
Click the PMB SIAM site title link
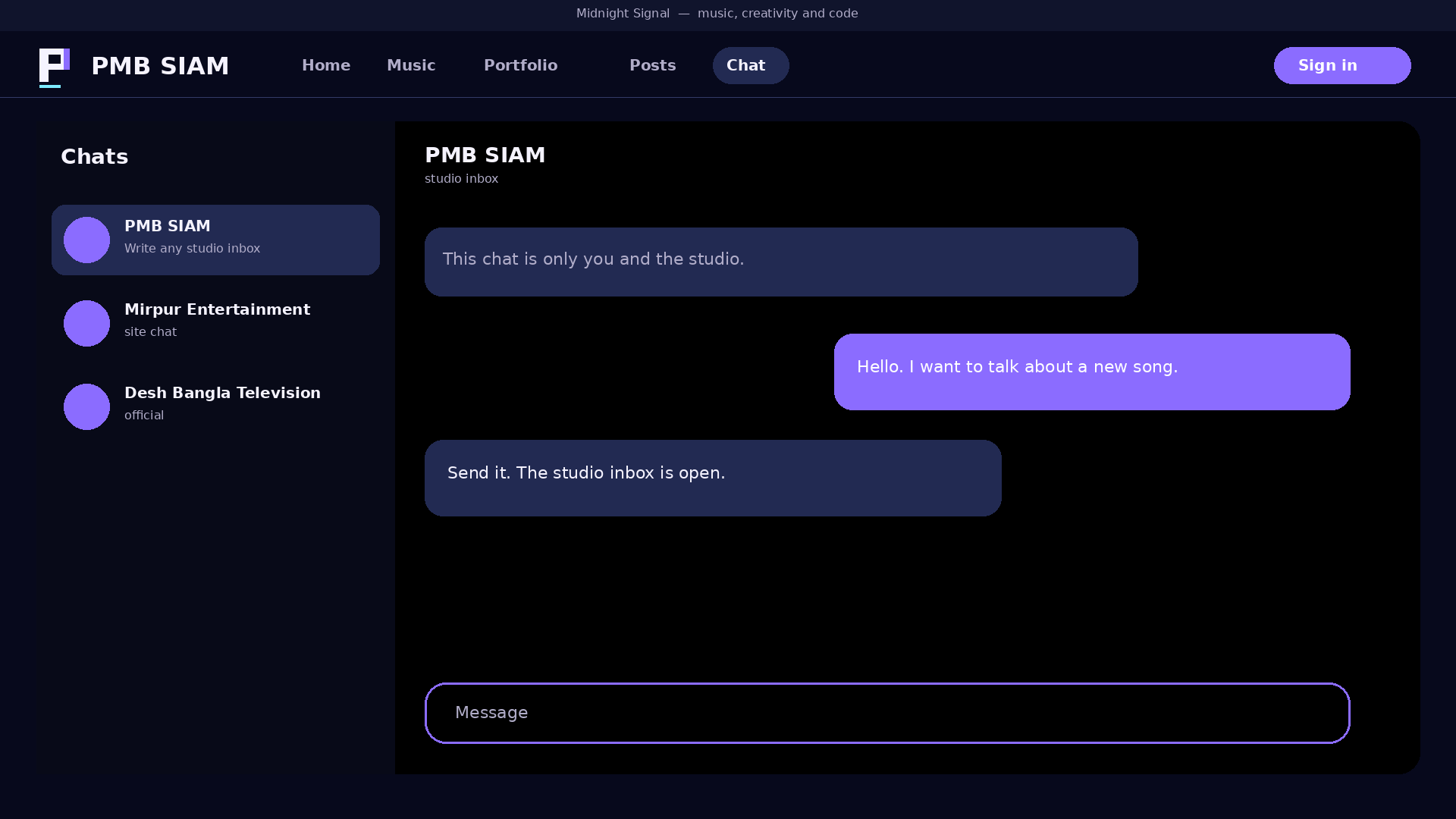click(160, 66)
